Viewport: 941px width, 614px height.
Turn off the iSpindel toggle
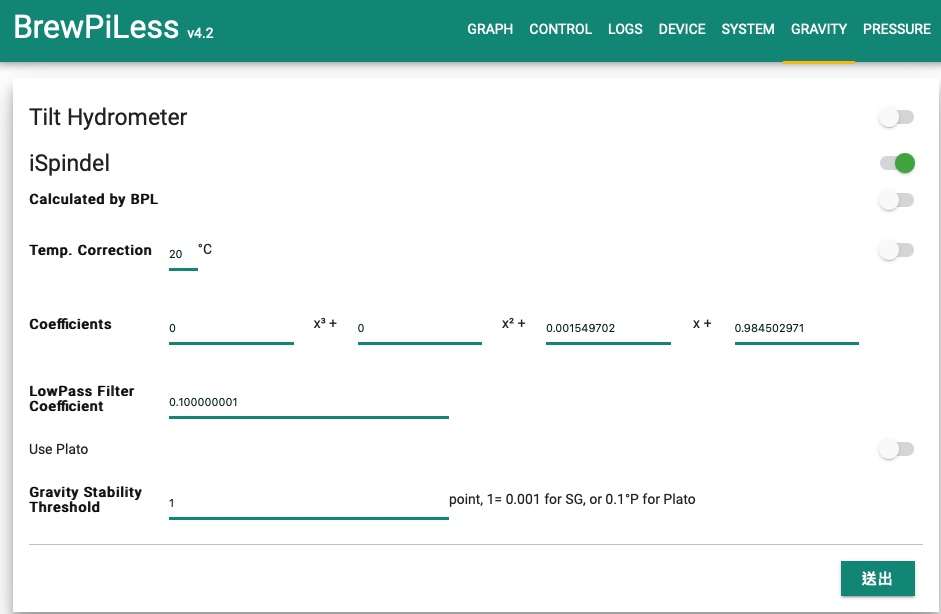[x=897, y=163]
